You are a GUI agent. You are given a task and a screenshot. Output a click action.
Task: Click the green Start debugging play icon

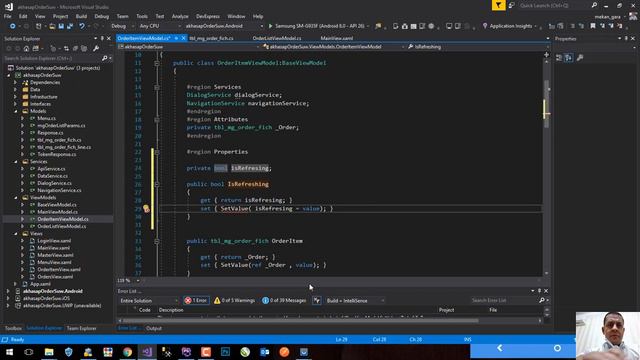[x=270, y=26]
